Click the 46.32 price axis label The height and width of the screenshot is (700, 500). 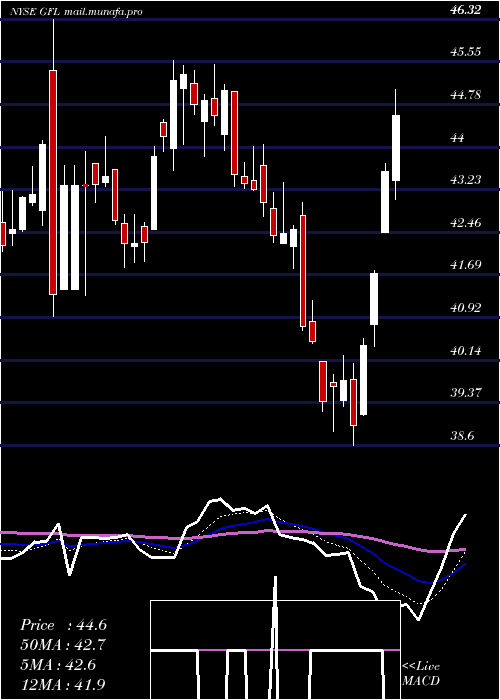pos(466,9)
